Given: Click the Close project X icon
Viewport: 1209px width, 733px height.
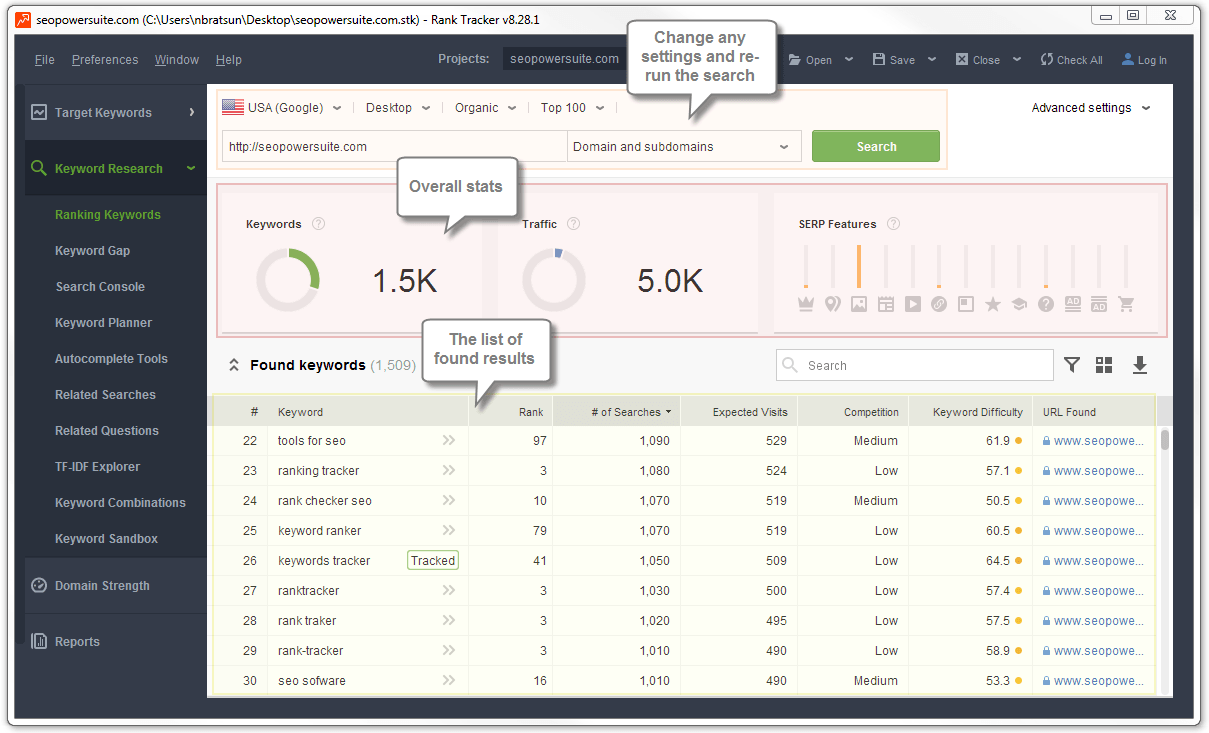Looking at the screenshot, I should (x=962, y=60).
